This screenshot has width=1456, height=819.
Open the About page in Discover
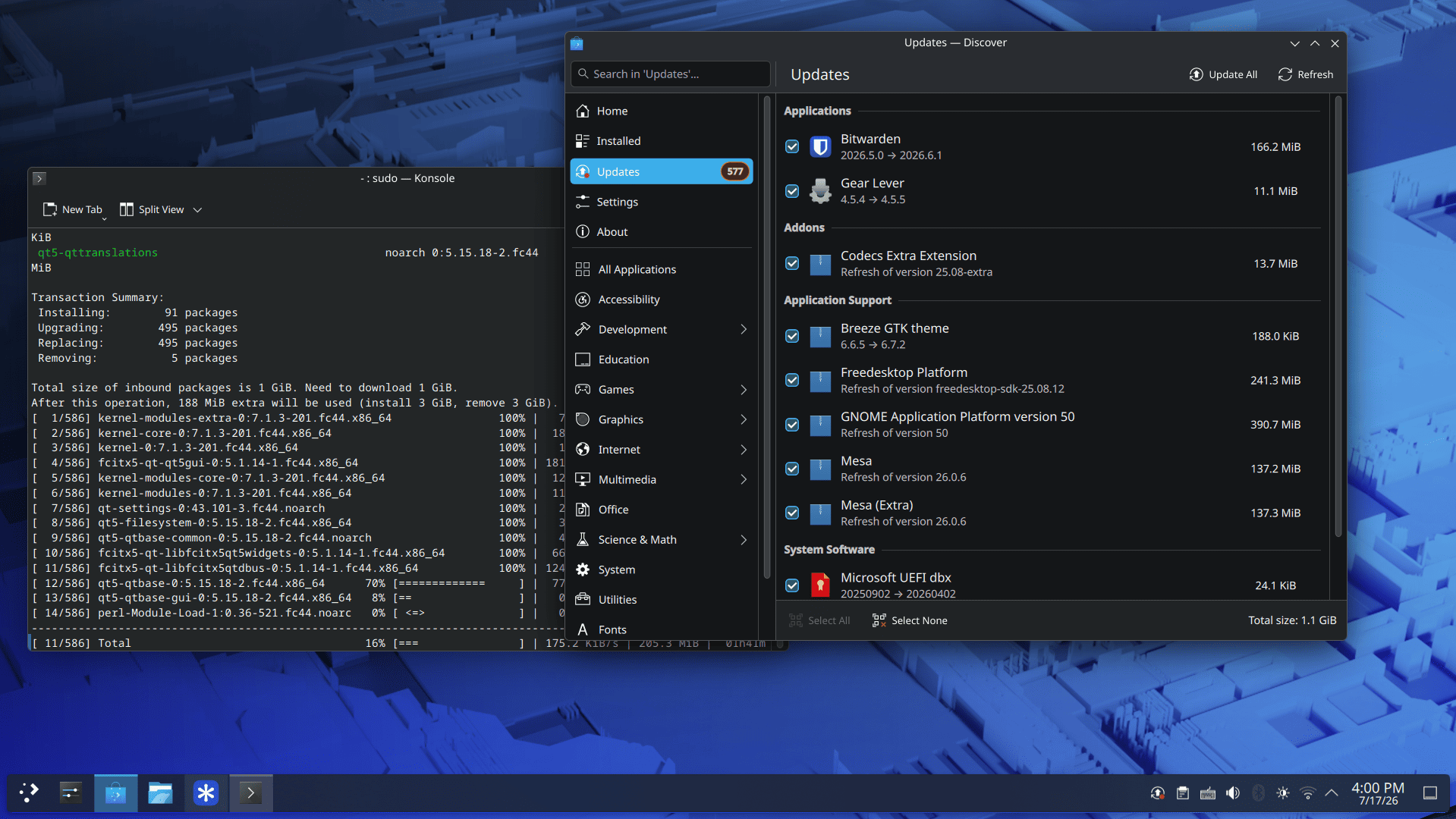(x=662, y=232)
